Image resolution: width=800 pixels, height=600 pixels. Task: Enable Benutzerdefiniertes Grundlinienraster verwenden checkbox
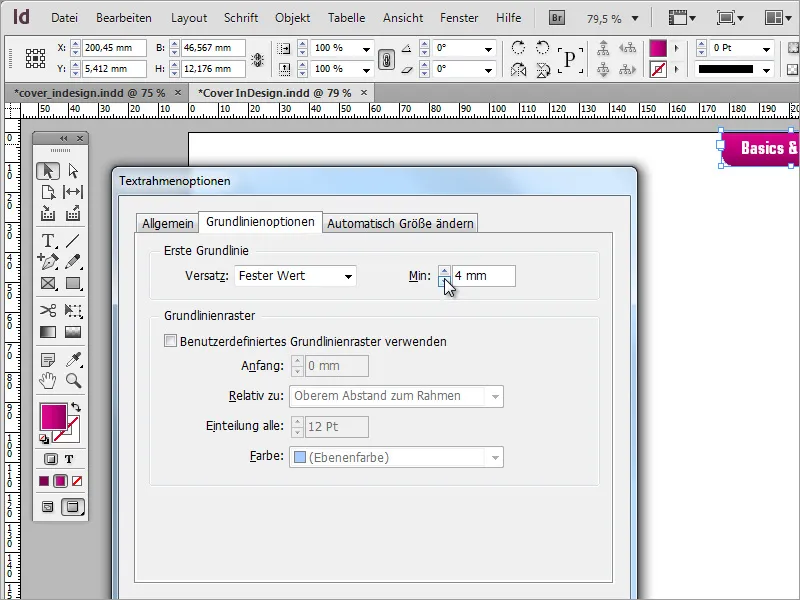[170, 341]
